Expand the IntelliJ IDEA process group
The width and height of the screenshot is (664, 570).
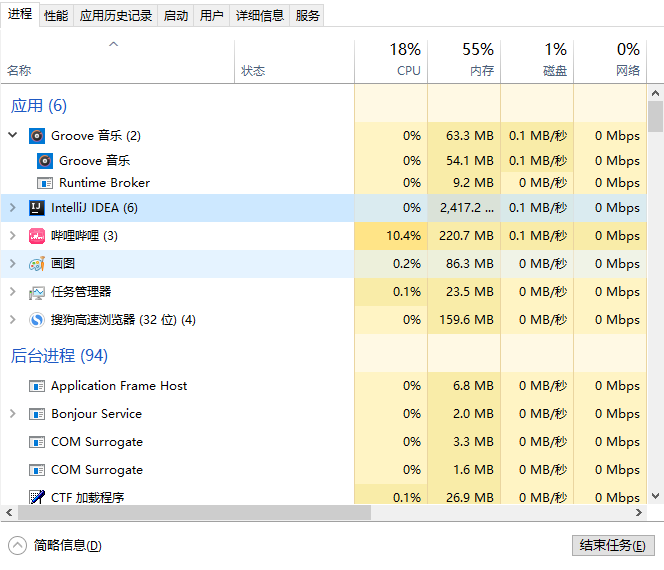pos(13,208)
